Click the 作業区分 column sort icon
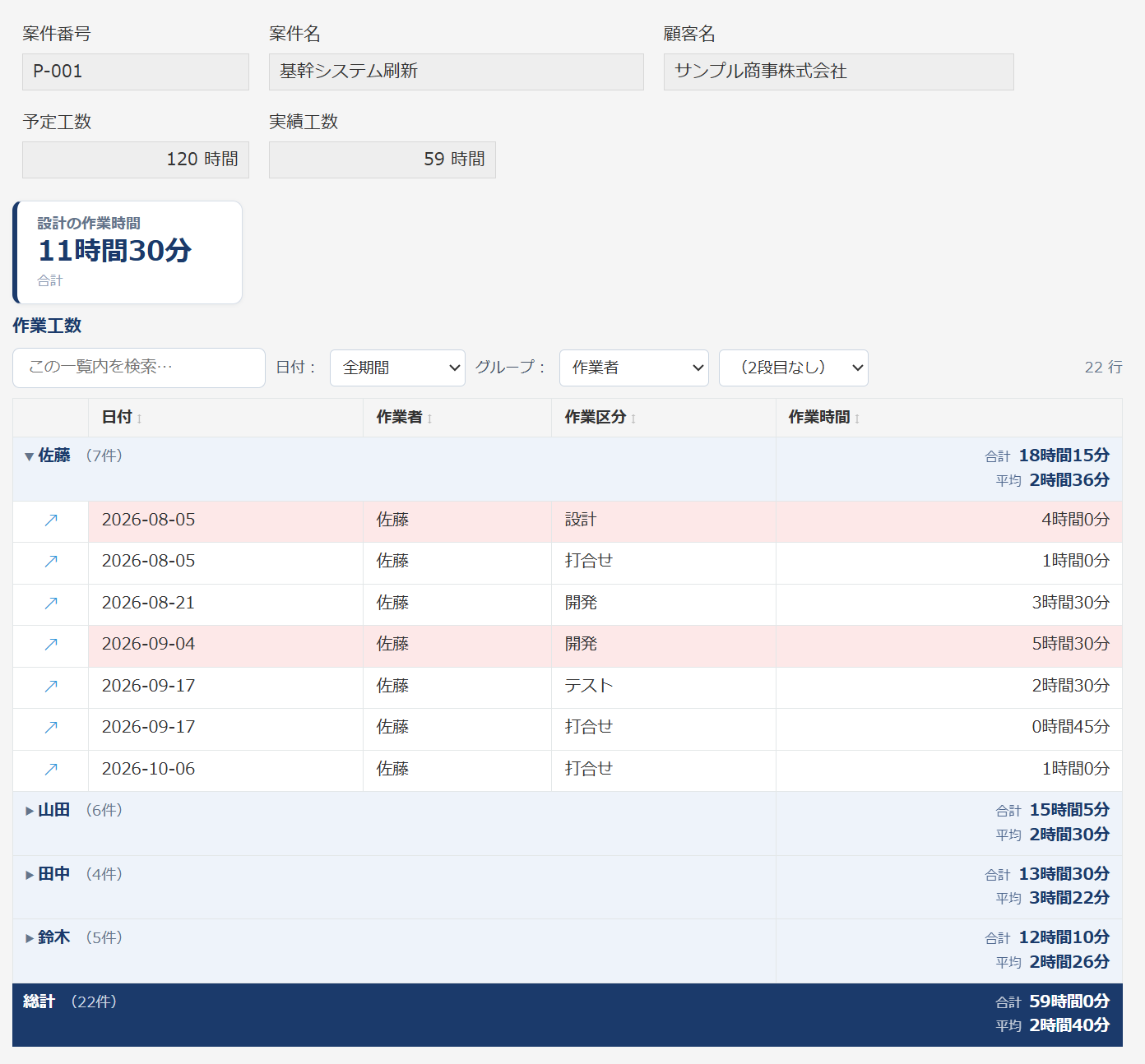 (x=633, y=419)
